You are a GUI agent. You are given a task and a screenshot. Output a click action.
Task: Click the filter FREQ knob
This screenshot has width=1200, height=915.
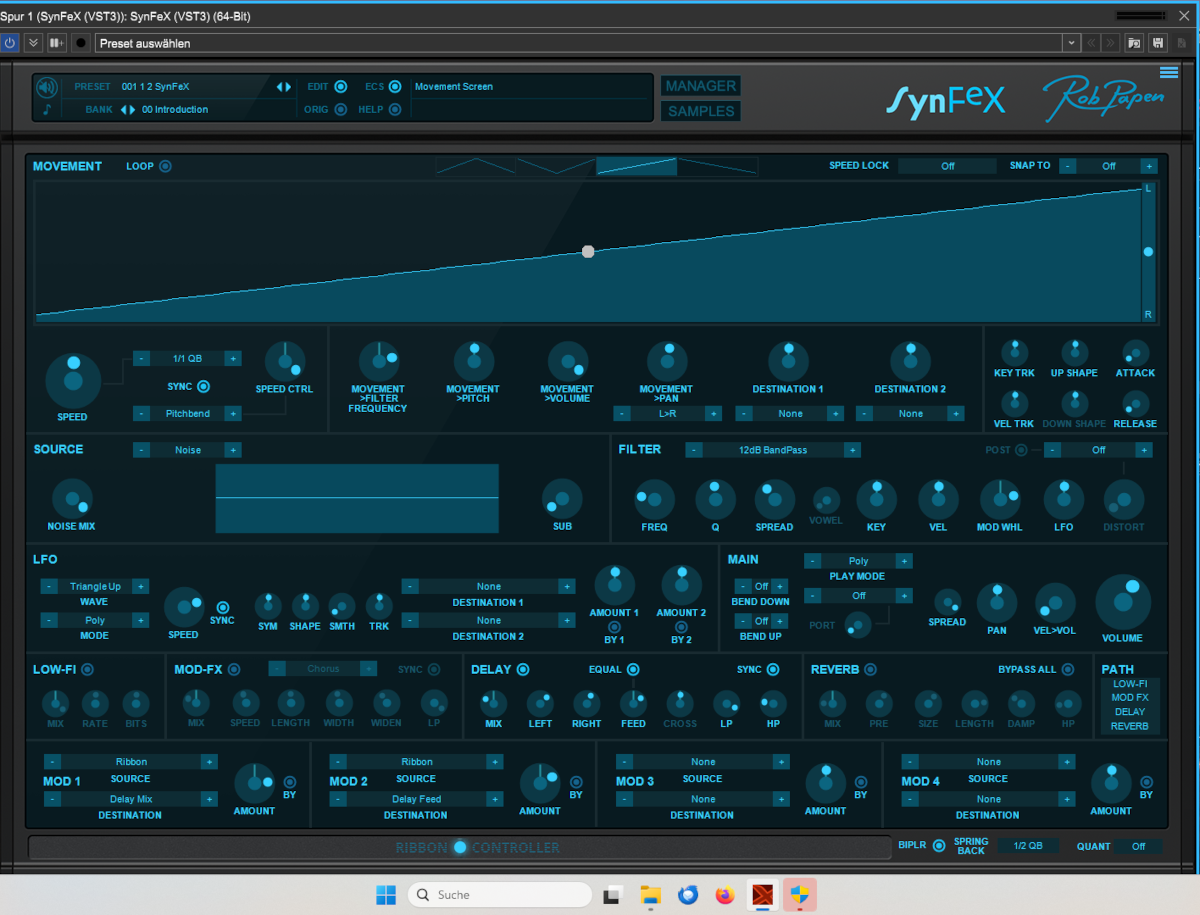coord(655,499)
